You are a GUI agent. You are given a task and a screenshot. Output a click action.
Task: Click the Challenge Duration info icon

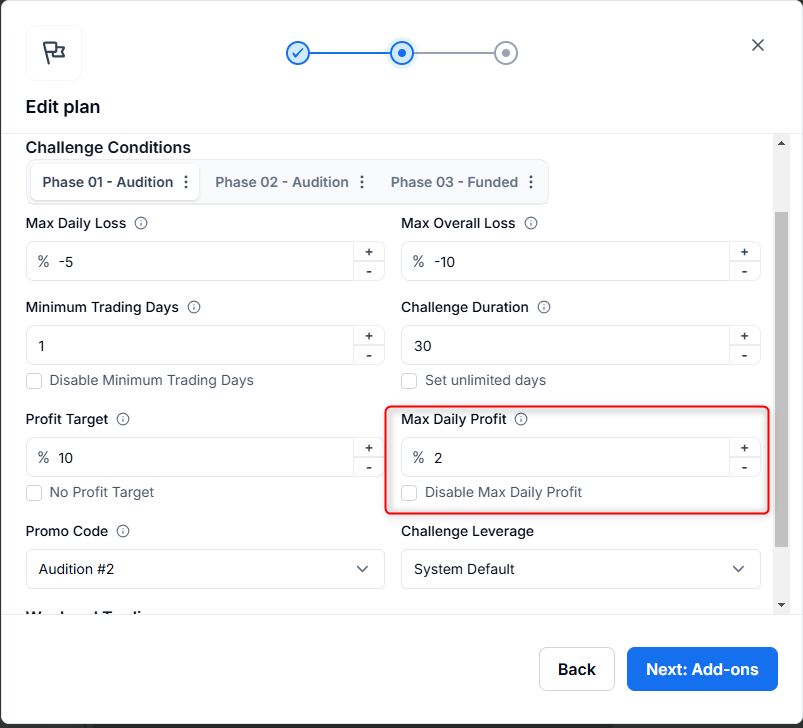pos(544,308)
